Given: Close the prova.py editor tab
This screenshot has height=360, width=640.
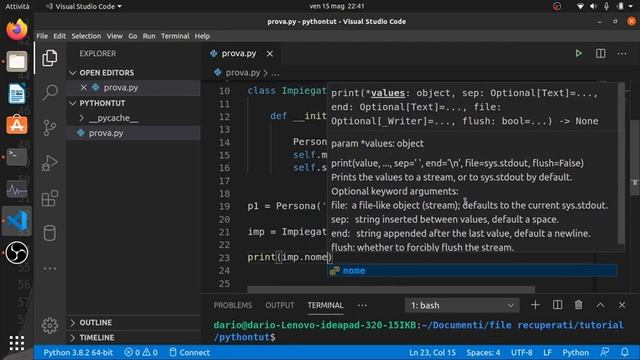Looking at the screenshot, I should pyautogui.click(x=270, y=53).
